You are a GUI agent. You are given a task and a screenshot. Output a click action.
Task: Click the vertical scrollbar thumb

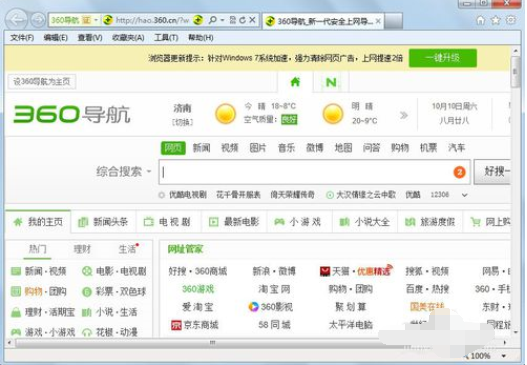tap(515, 72)
